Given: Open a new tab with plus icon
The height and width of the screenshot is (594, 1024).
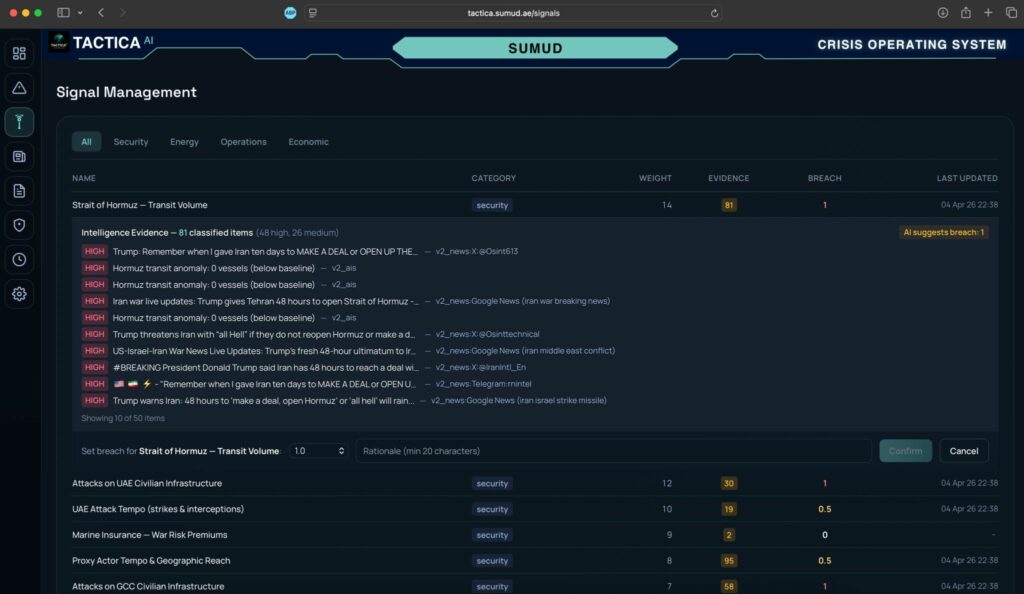Looking at the screenshot, I should point(988,12).
